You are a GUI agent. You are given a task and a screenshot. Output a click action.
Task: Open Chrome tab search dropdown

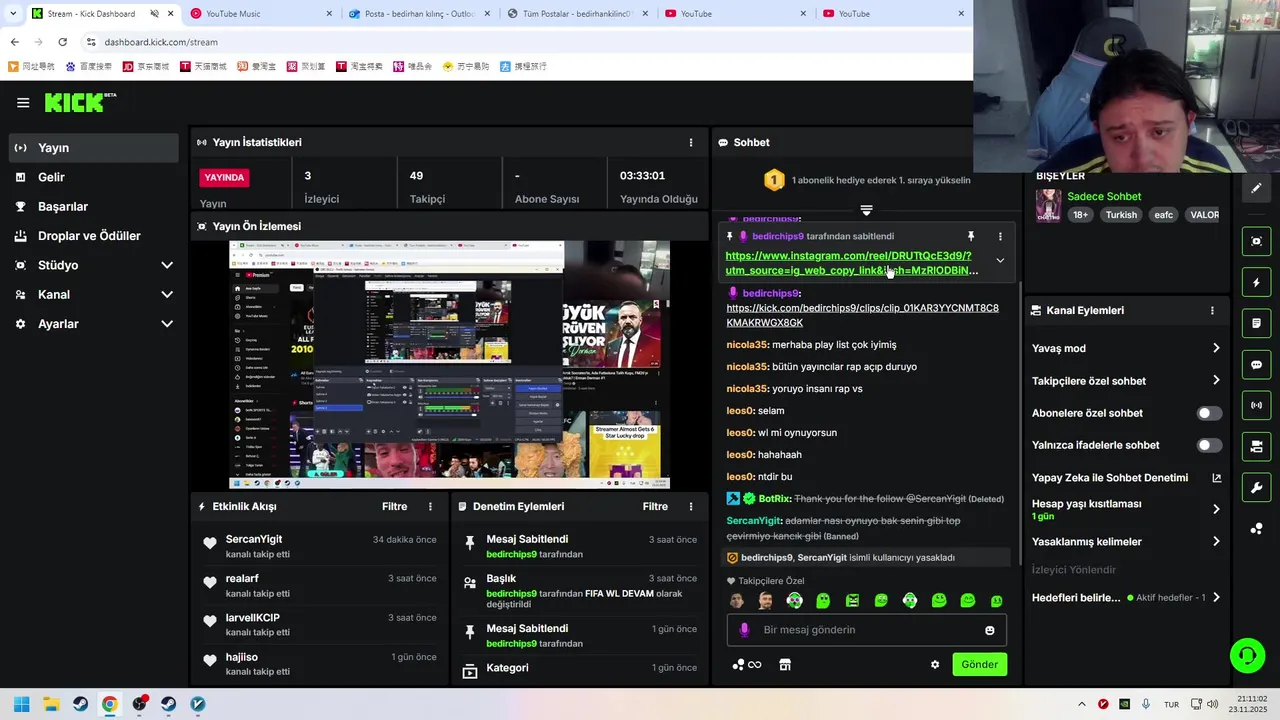[12, 14]
